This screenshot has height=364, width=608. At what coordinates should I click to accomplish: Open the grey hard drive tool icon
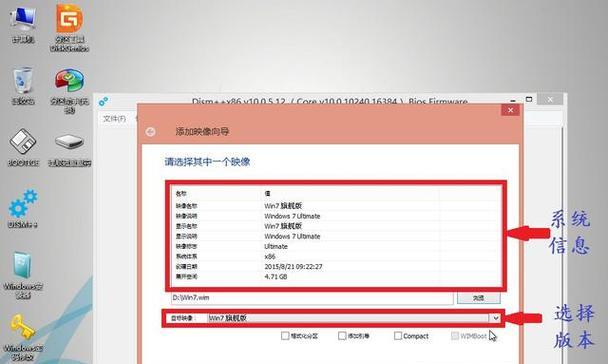pyautogui.click(x=69, y=150)
